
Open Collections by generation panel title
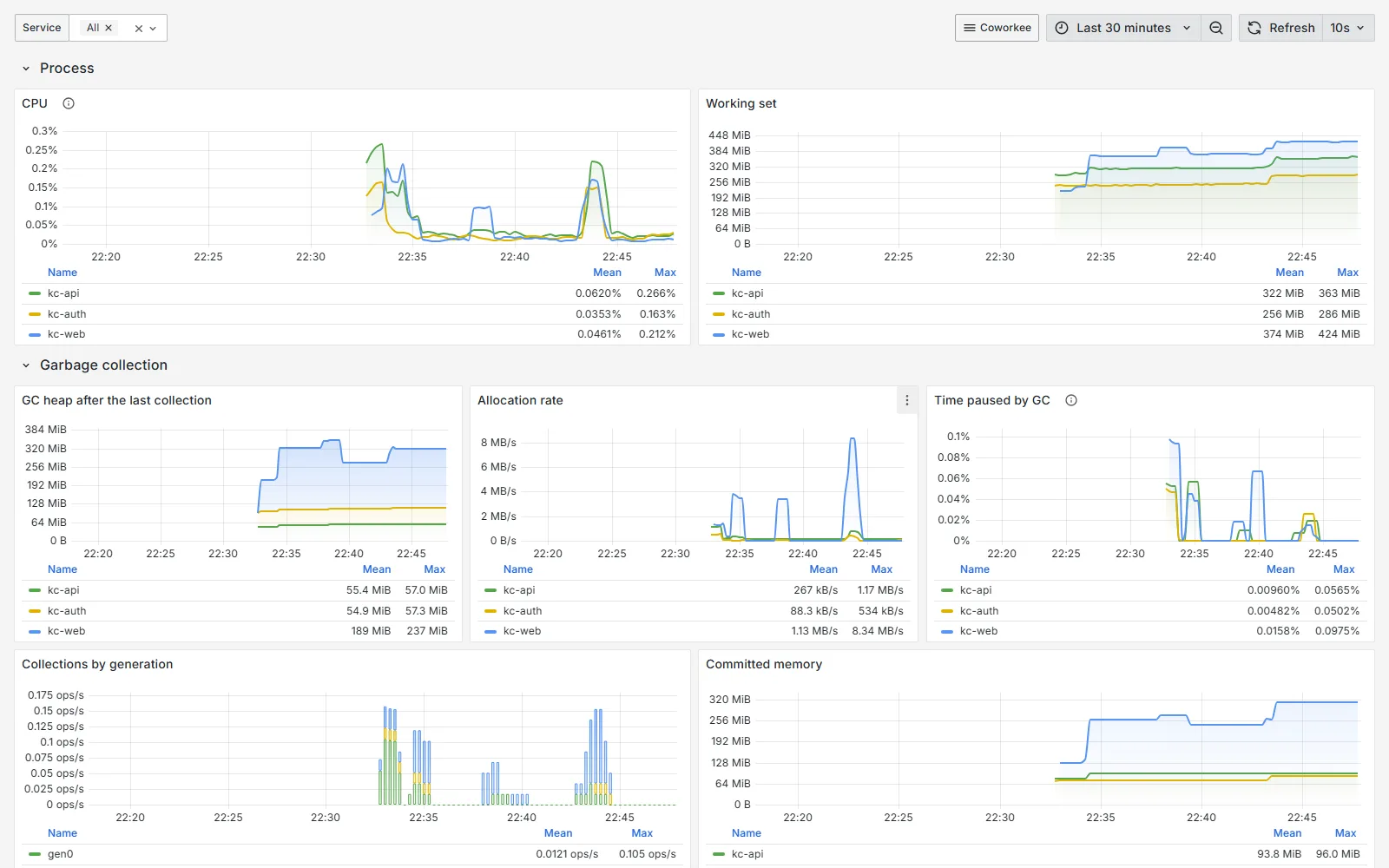point(97,664)
